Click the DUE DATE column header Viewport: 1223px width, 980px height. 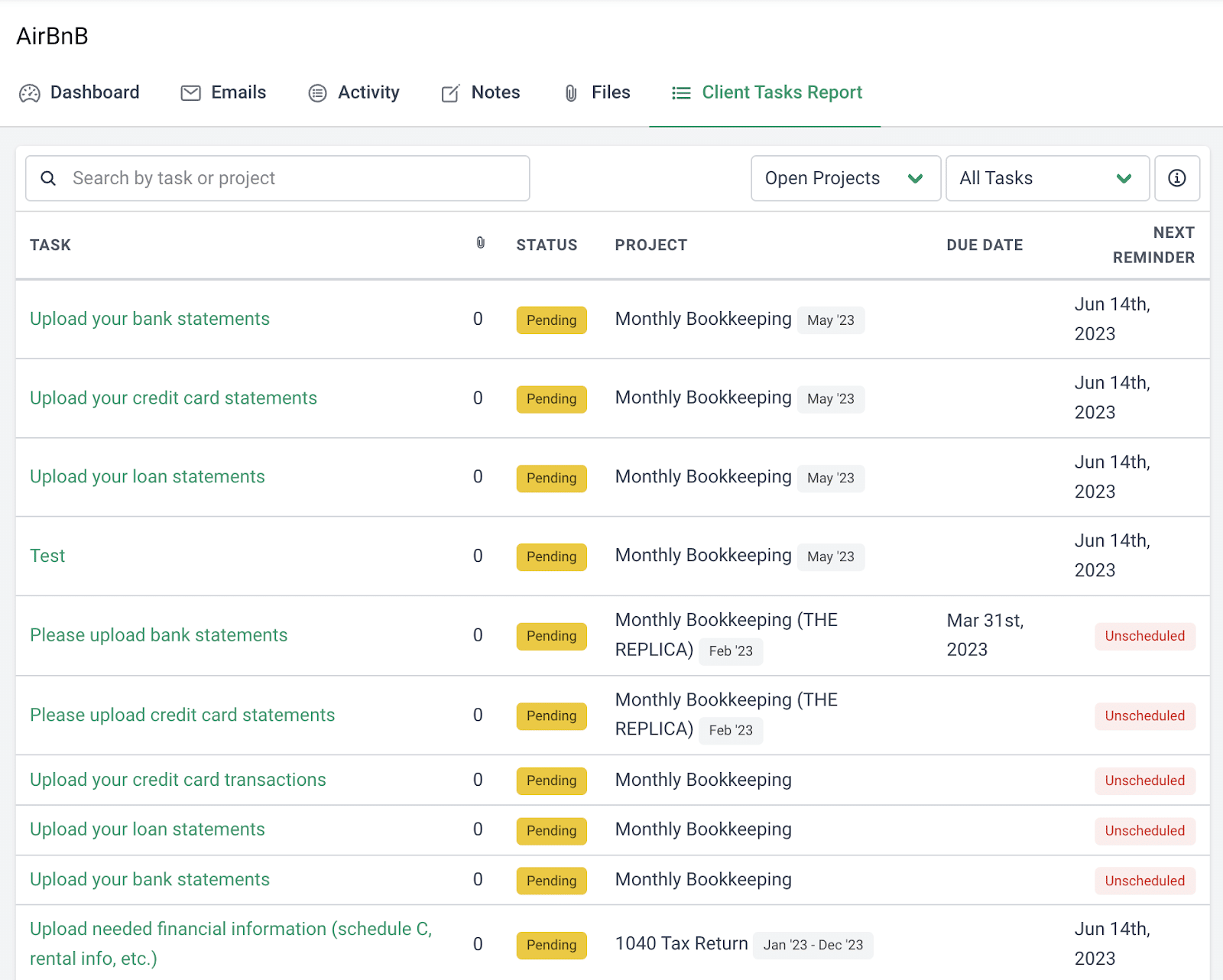click(x=985, y=245)
